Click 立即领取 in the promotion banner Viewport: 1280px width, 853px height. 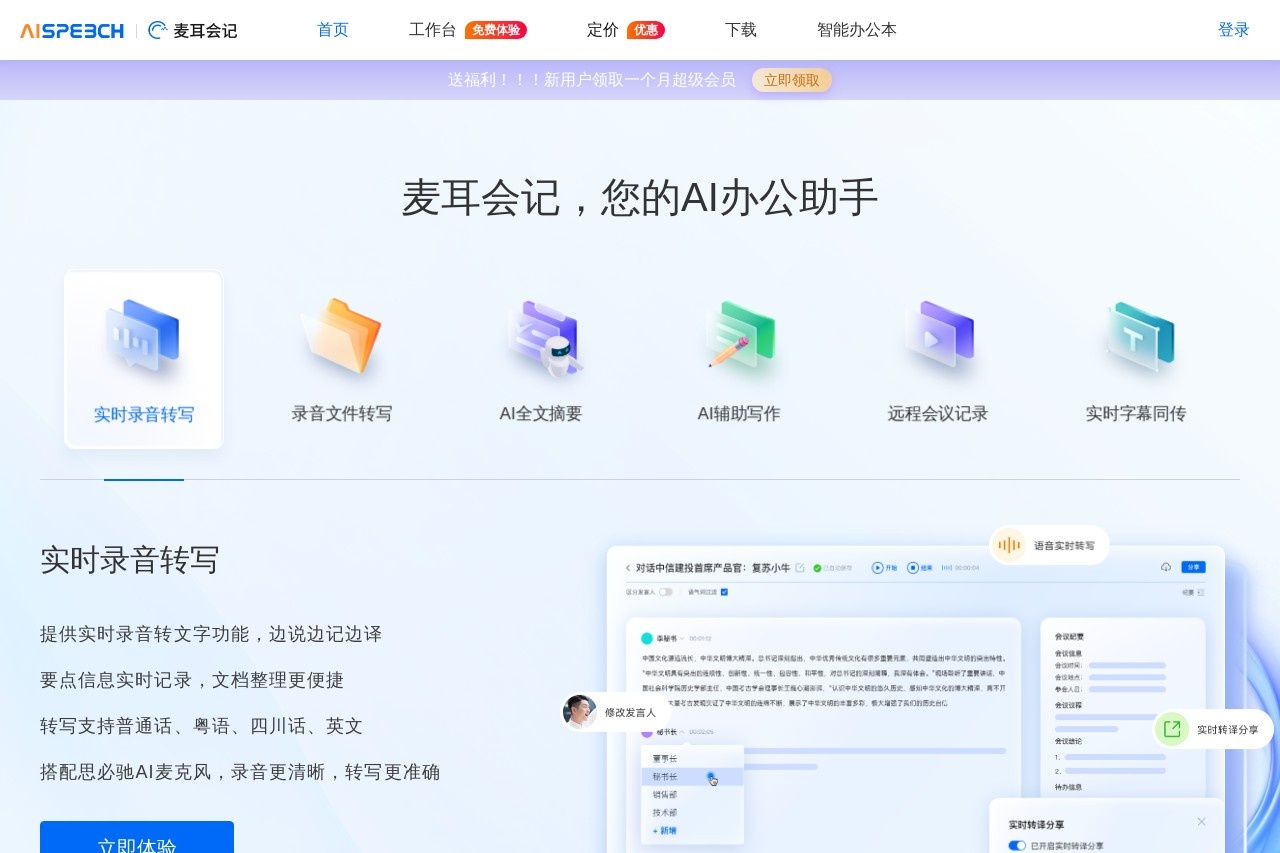(x=791, y=80)
